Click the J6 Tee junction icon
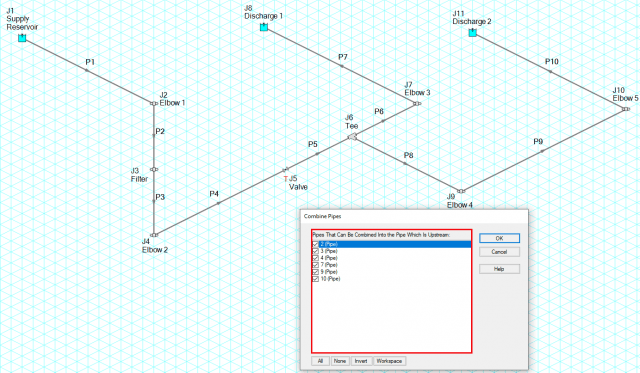Viewport: 640px width, 373px height. (x=352, y=137)
